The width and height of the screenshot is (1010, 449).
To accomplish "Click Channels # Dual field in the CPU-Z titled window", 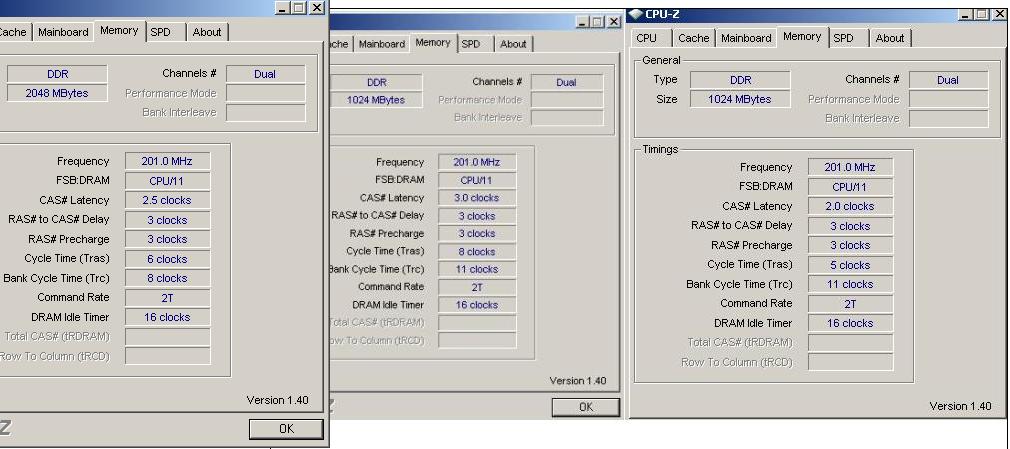I will point(948,80).
